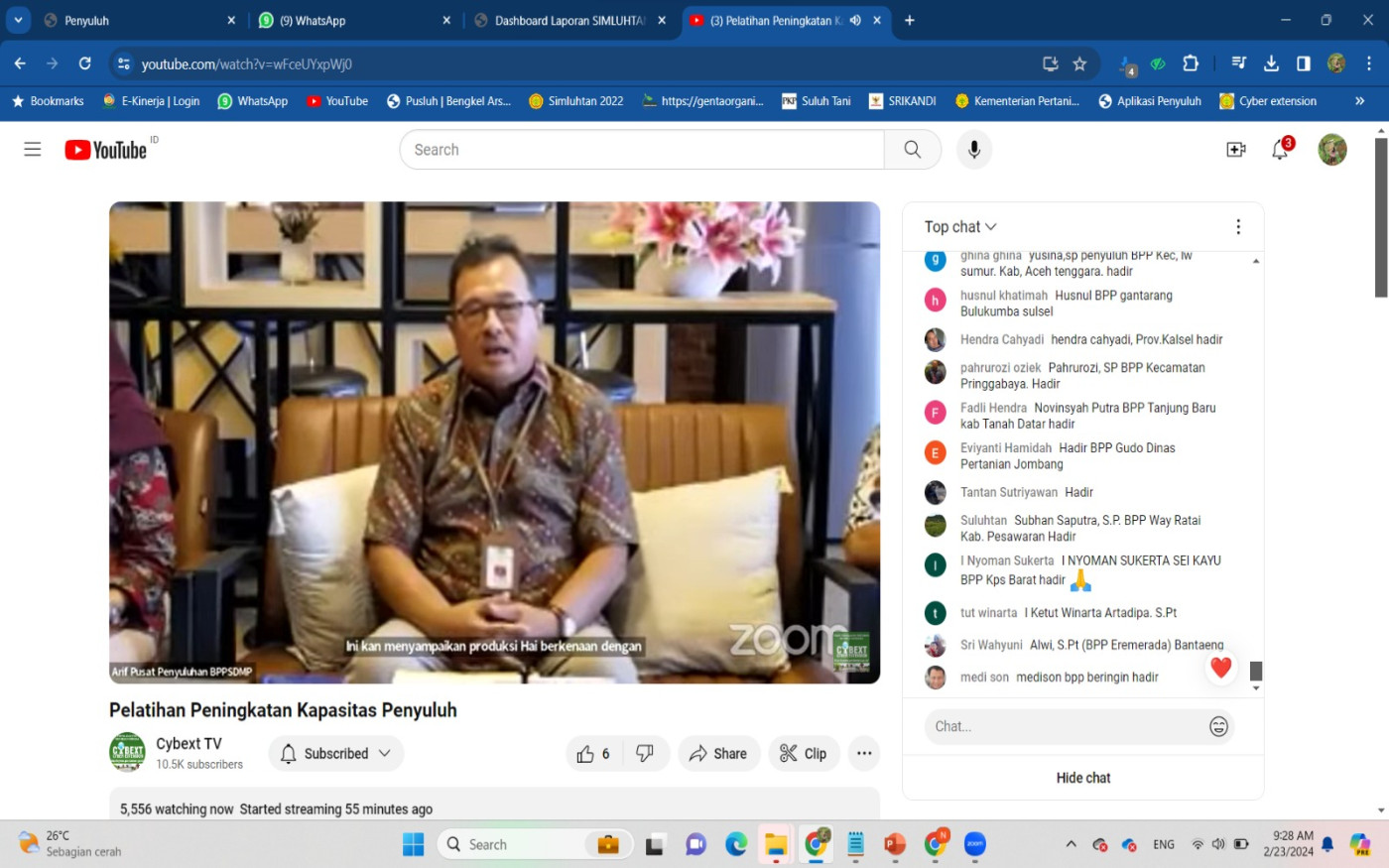
Task: Expand the Top chat dropdown
Action: tap(960, 227)
